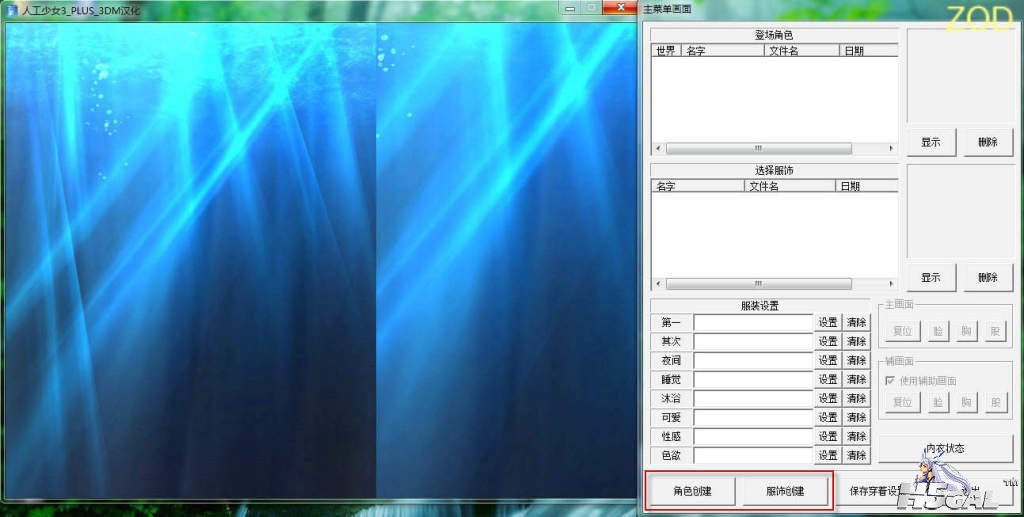Viewport: 1024px width, 517px height.
Task: Click 清除 in the 第一 row
Action: pyautogui.click(x=856, y=322)
